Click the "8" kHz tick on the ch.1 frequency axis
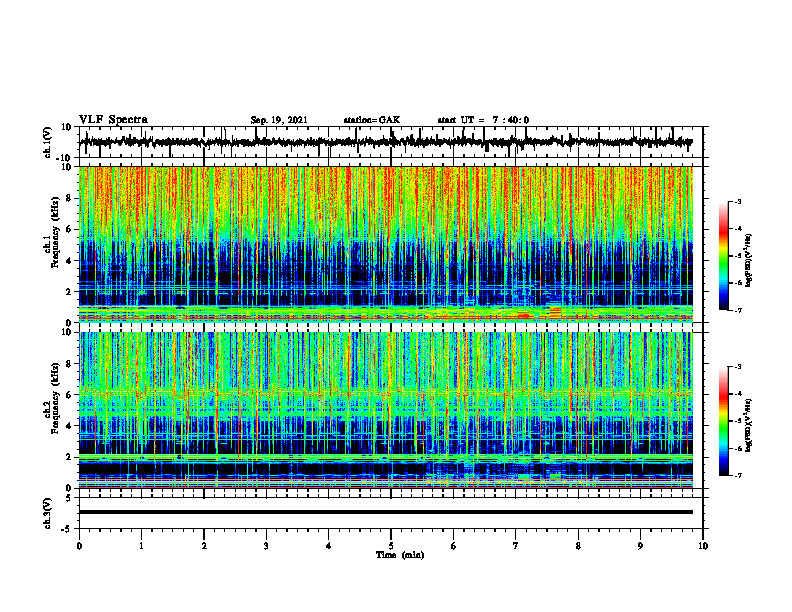This screenshot has height=612, width=792. [69, 198]
